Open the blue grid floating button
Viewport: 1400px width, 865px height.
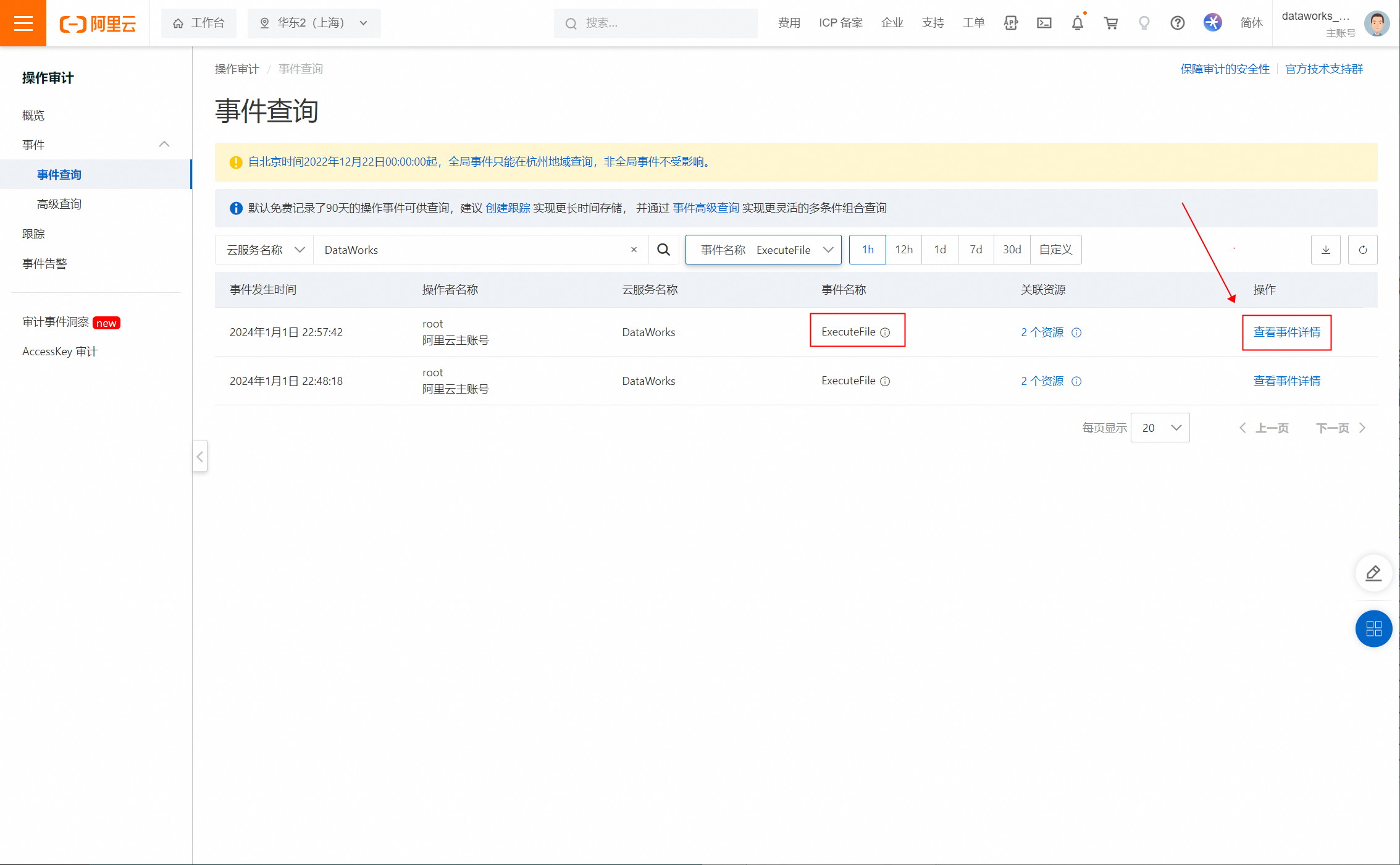pyautogui.click(x=1373, y=629)
